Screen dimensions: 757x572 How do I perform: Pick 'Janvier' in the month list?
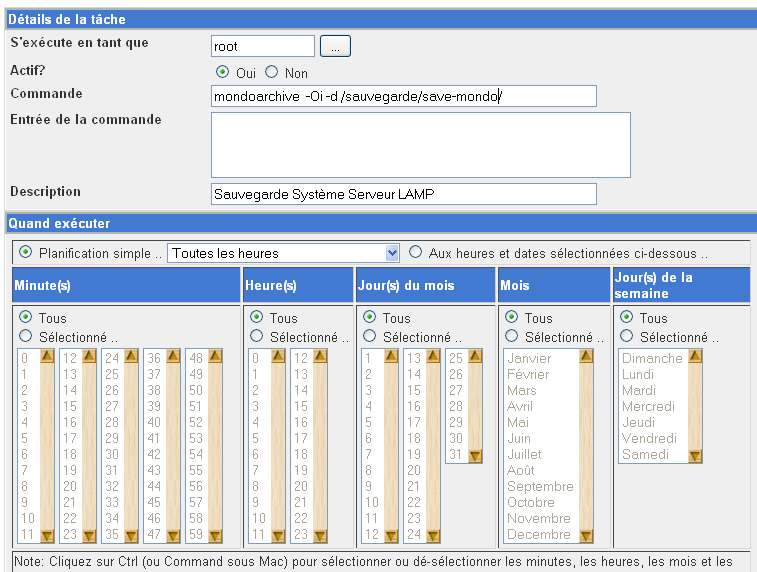[x=529, y=358]
